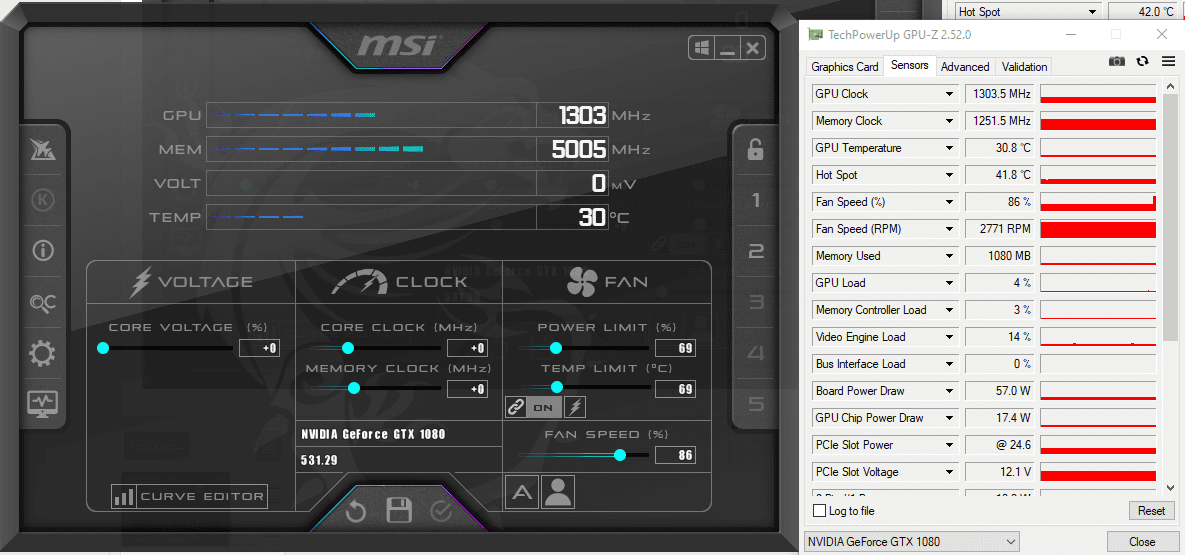Image resolution: width=1185 pixels, height=555 pixels.
Task: Click the Fan Speed 2771 RPM value
Action: point(1000,229)
